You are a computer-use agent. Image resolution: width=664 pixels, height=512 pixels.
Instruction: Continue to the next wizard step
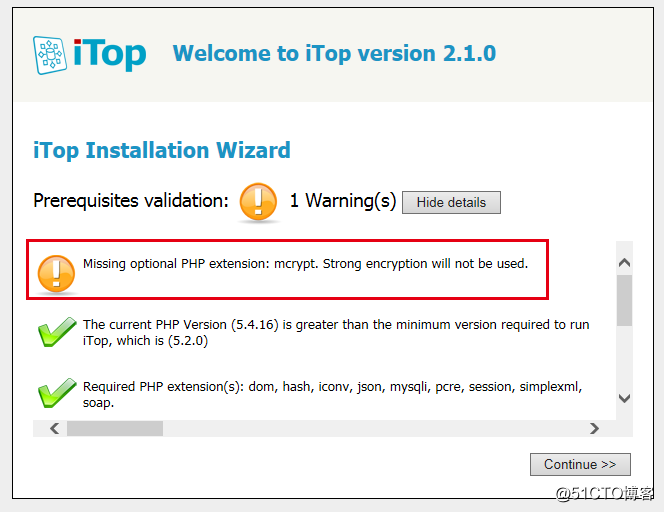pos(580,464)
